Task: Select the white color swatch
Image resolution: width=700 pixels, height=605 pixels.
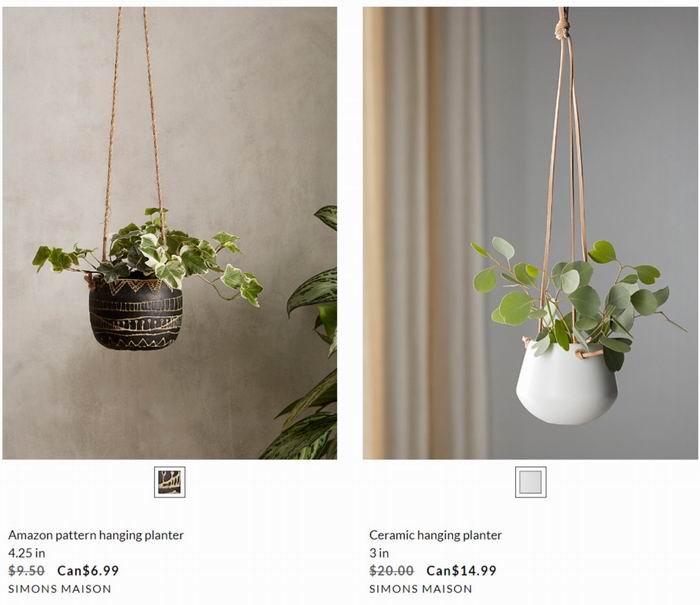Action: 530,482
